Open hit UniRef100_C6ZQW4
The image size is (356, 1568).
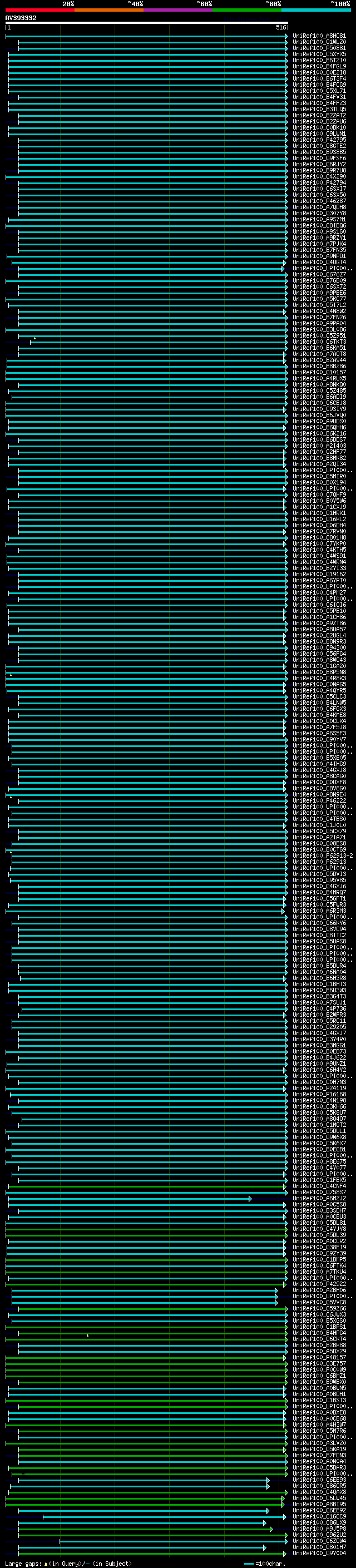(x=319, y=1541)
